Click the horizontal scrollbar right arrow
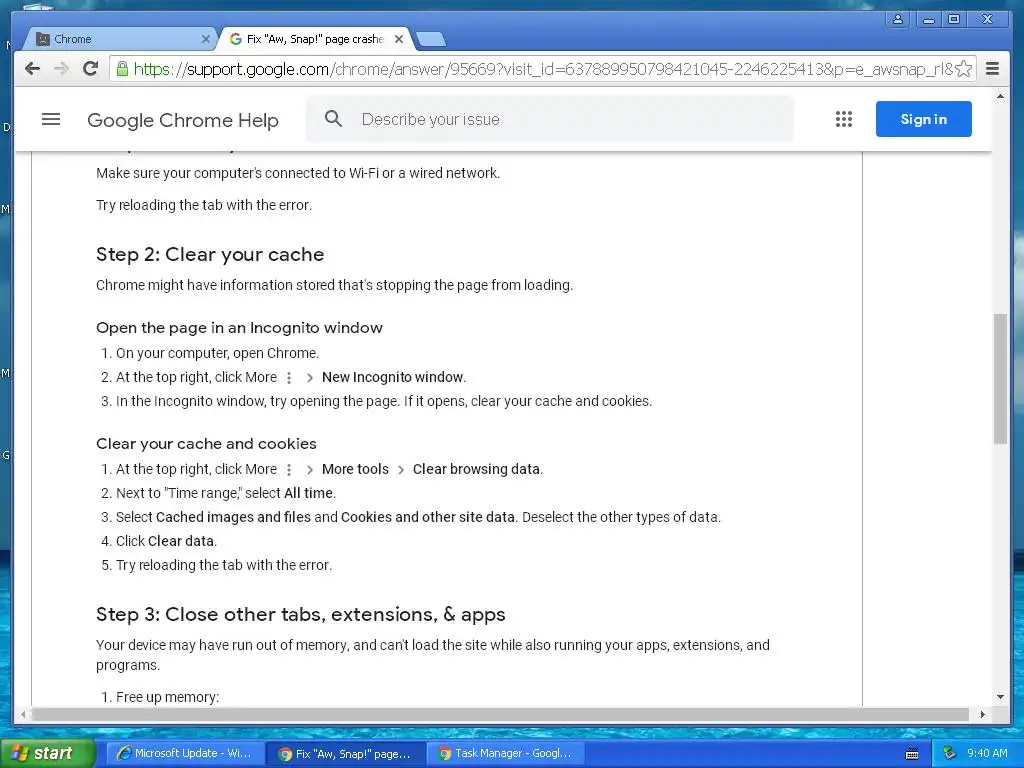Image resolution: width=1024 pixels, height=768 pixels. point(982,714)
